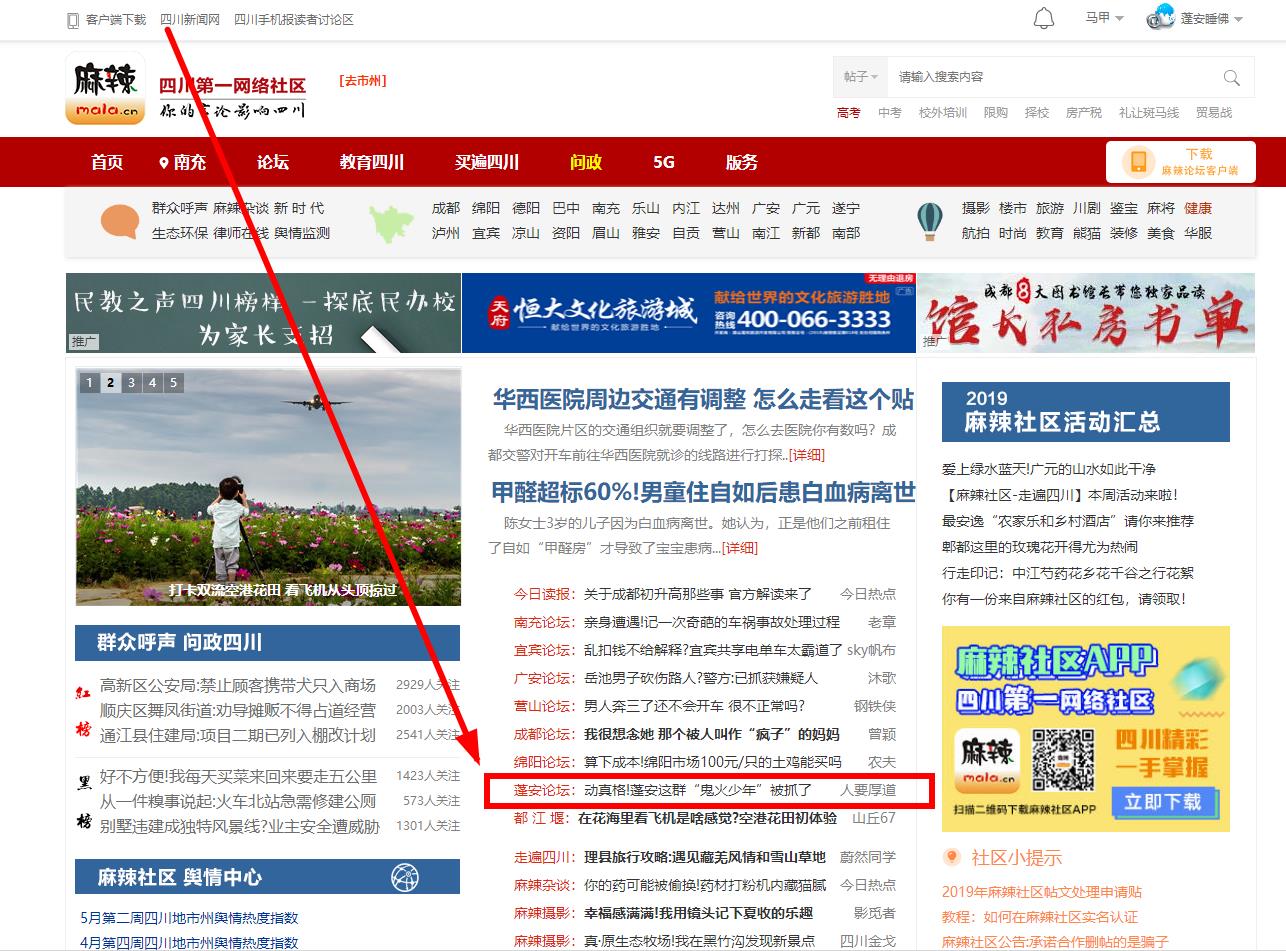The image size is (1286, 951).
Task: Click the 恒大文化旅游城 banner ad
Action: (x=688, y=313)
